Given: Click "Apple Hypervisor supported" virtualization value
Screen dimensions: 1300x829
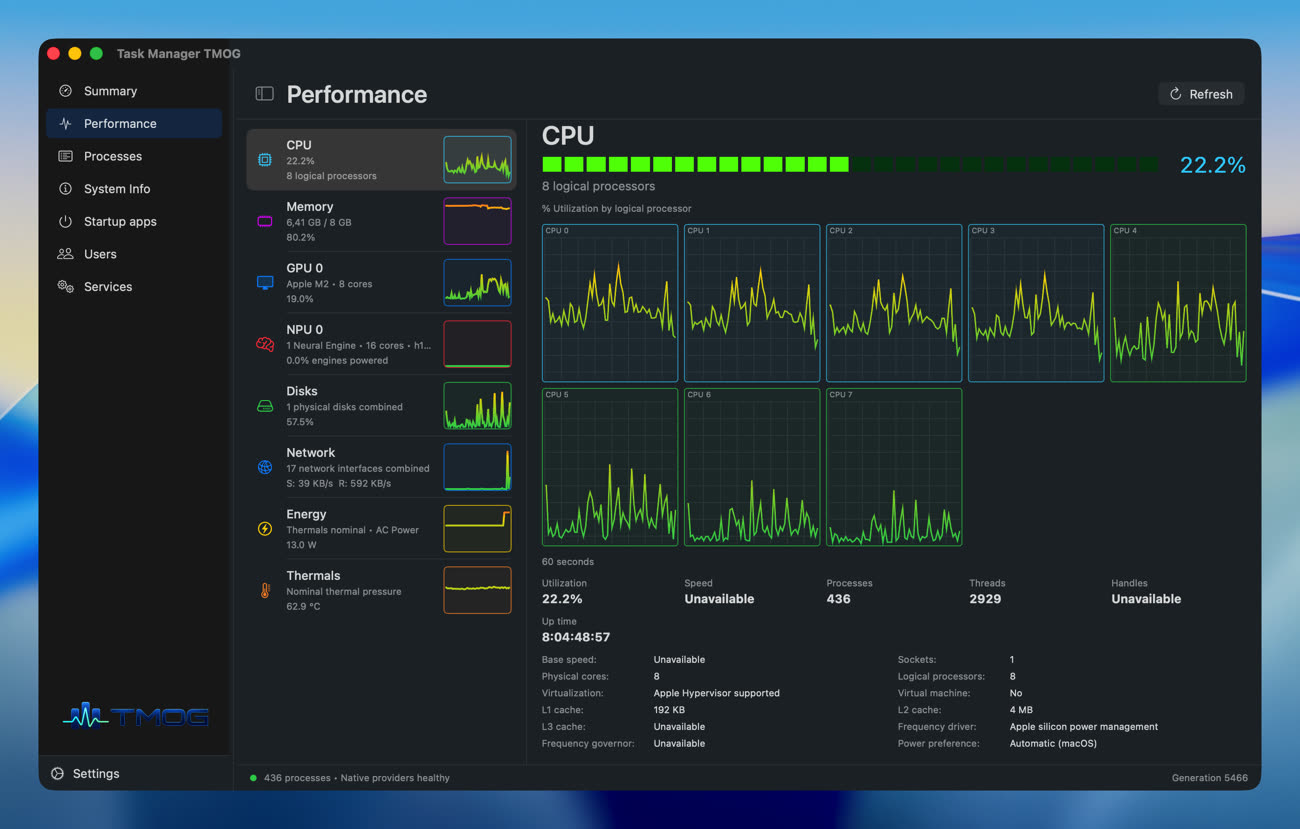Looking at the screenshot, I should coord(717,693).
